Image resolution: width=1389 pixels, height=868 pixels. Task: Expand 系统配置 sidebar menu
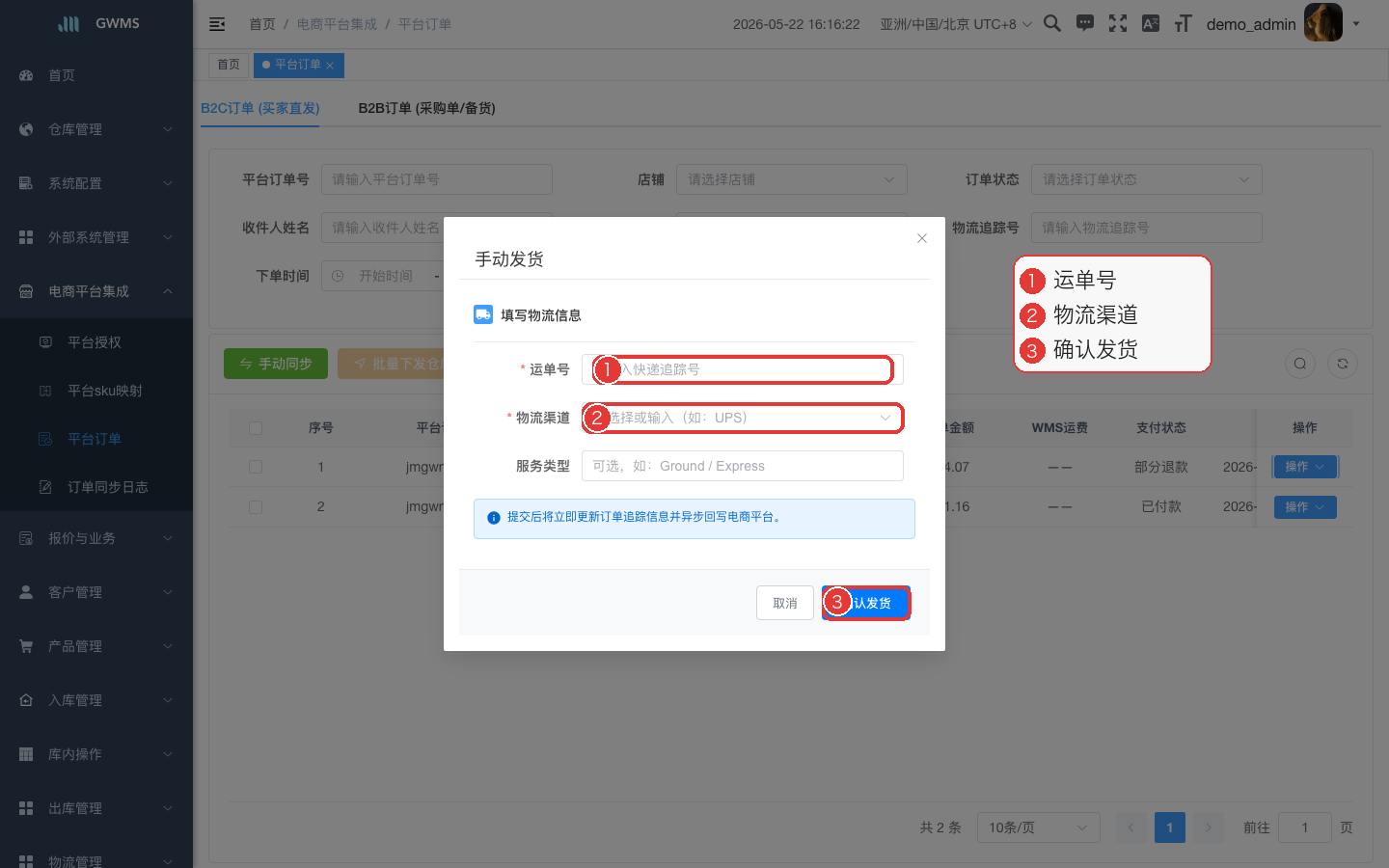pos(96,183)
